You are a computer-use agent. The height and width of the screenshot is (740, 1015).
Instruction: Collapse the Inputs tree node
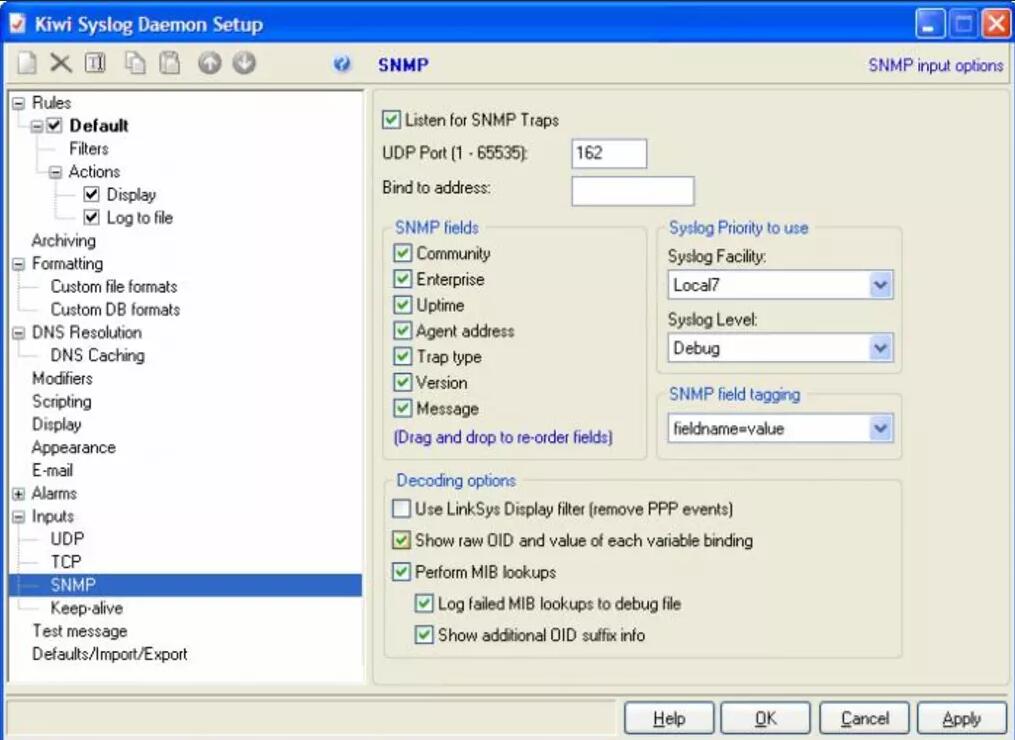[x=19, y=517]
